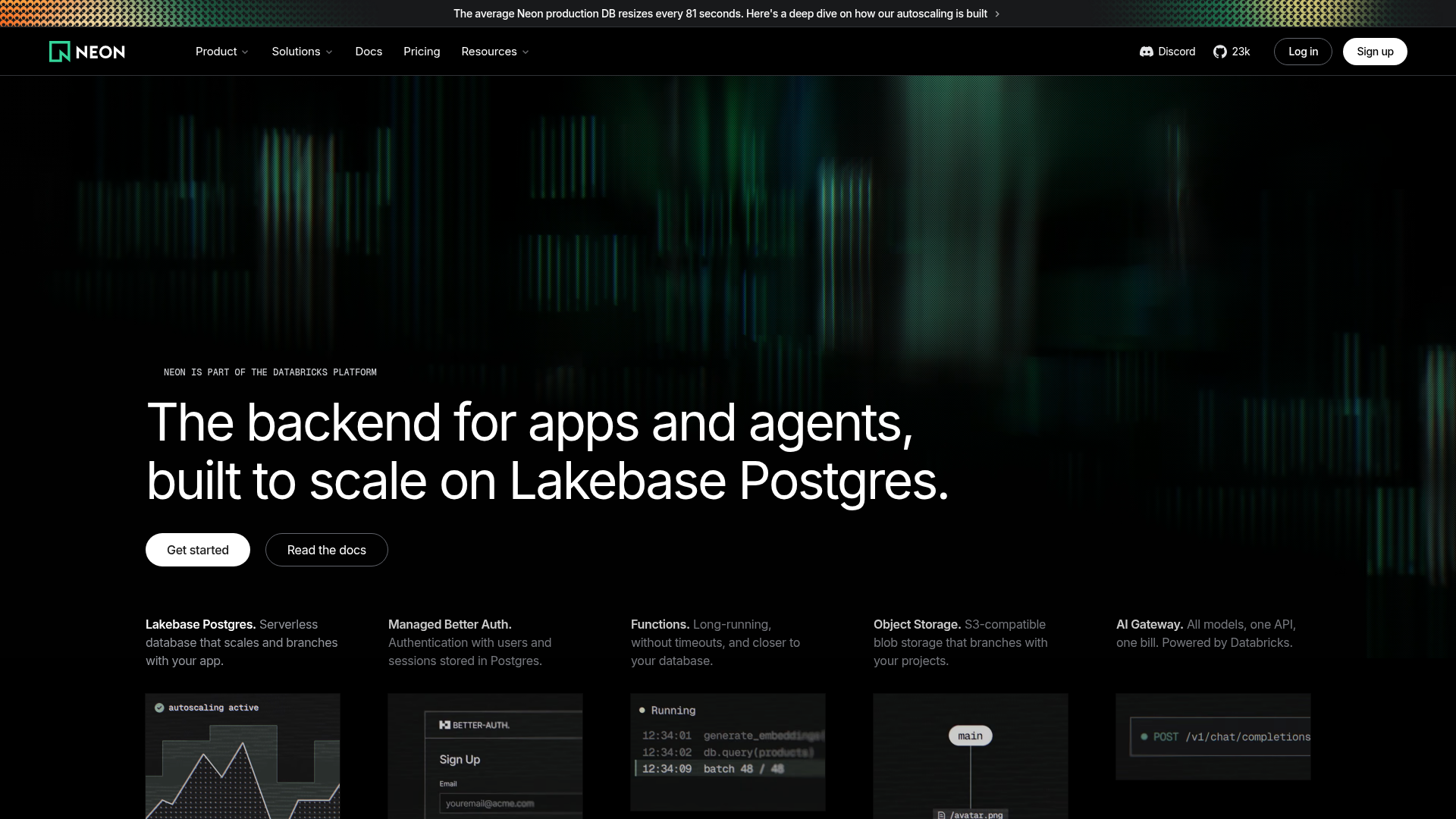Open the GitHub icon with 23k stars
Image resolution: width=1456 pixels, height=819 pixels.
click(x=1219, y=52)
